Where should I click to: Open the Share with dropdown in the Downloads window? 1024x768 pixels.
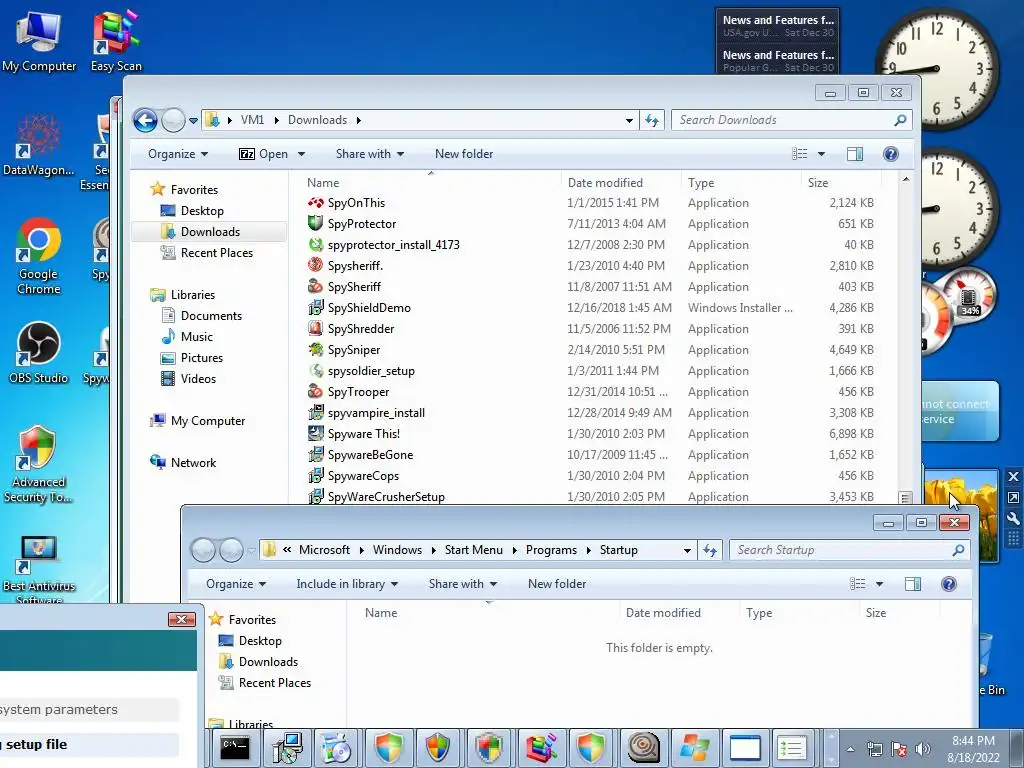(x=370, y=154)
